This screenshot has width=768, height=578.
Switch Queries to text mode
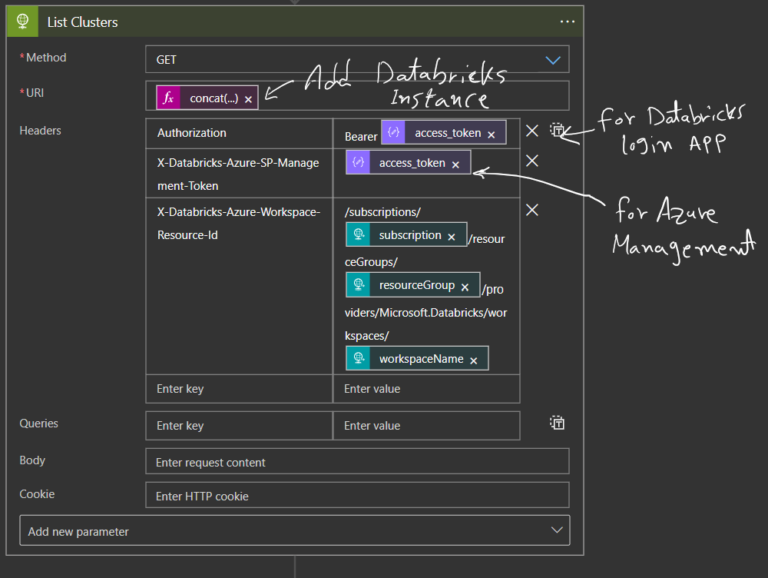click(557, 423)
